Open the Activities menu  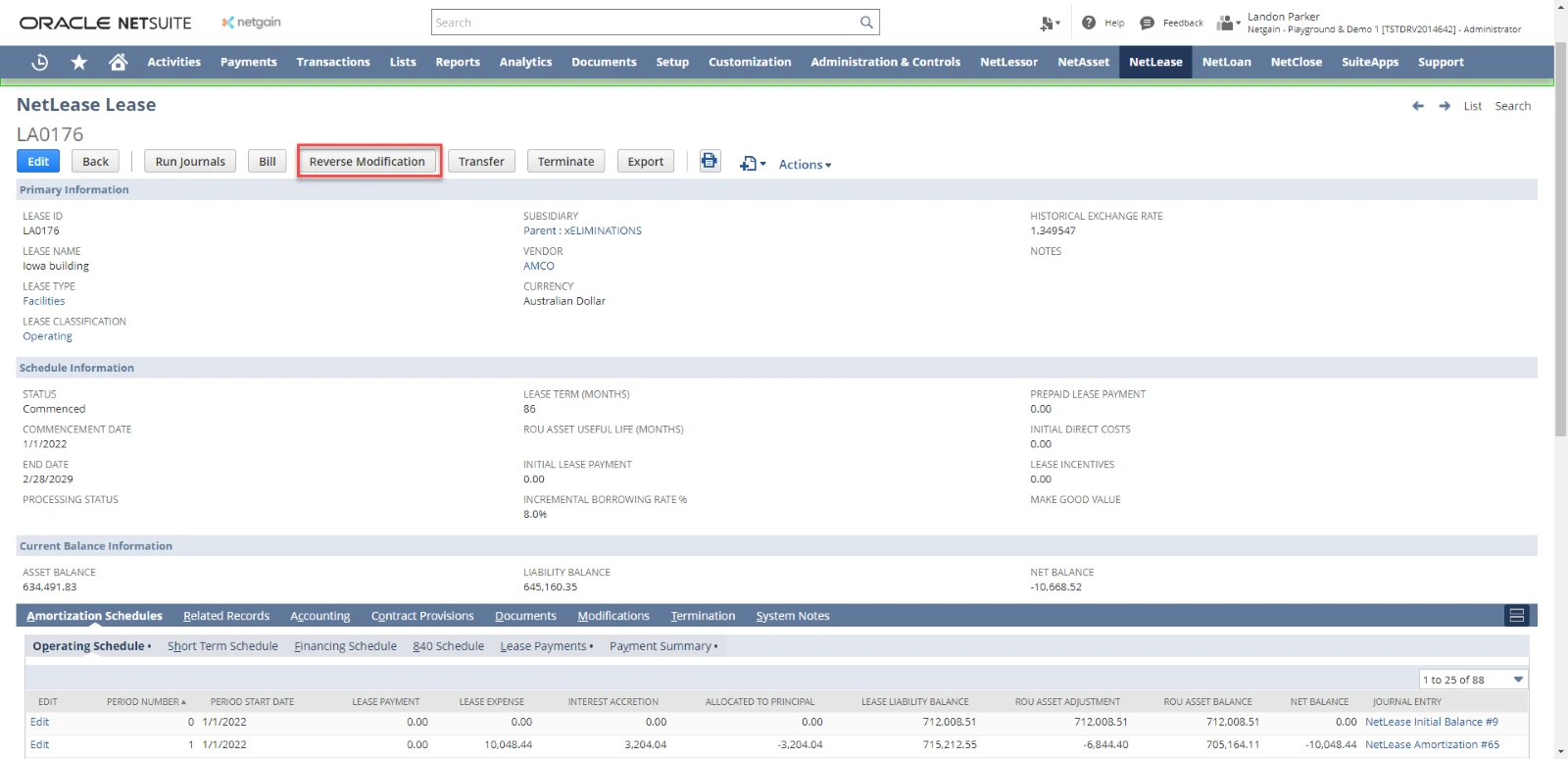click(x=173, y=62)
